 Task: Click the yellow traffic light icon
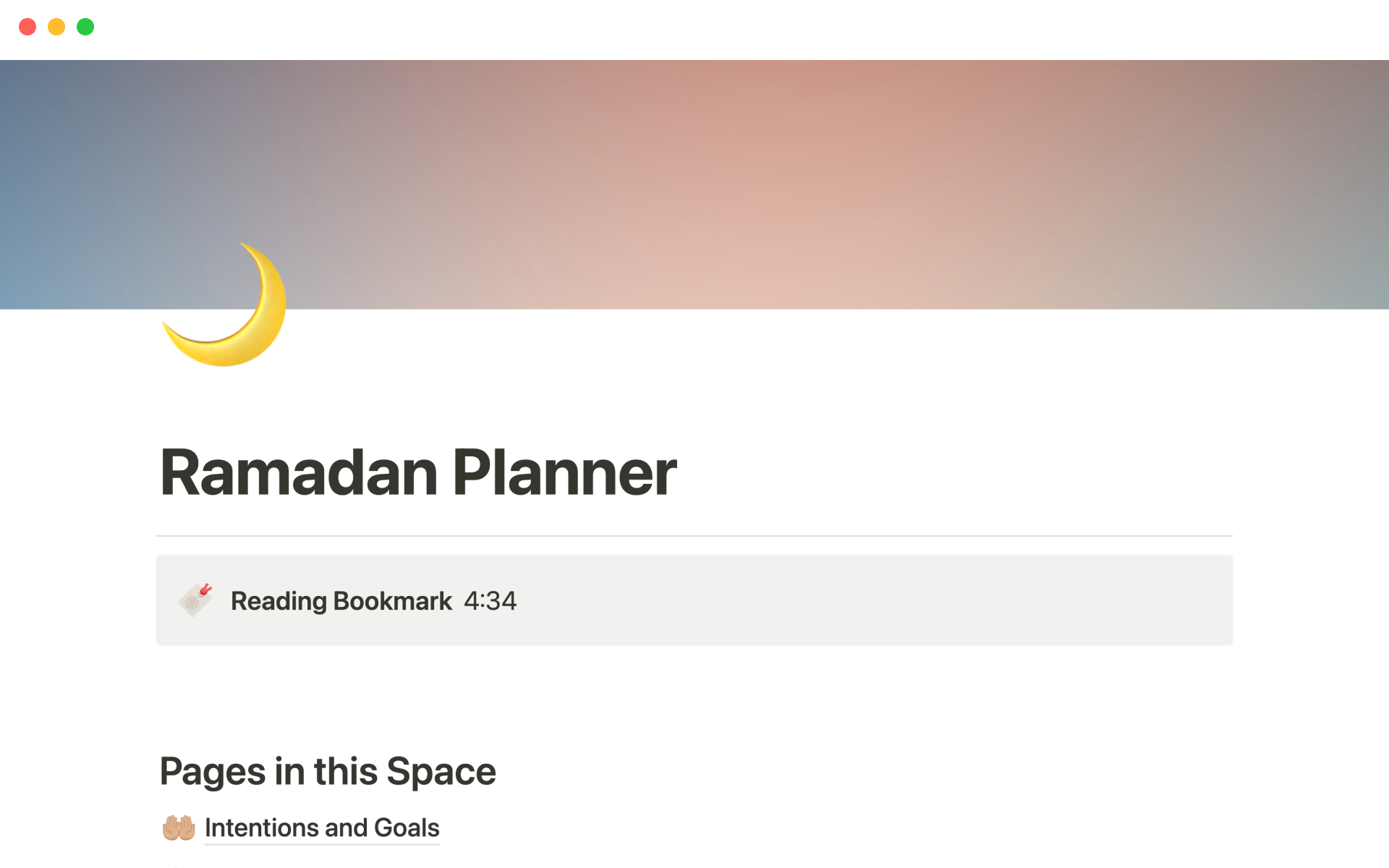56,26
